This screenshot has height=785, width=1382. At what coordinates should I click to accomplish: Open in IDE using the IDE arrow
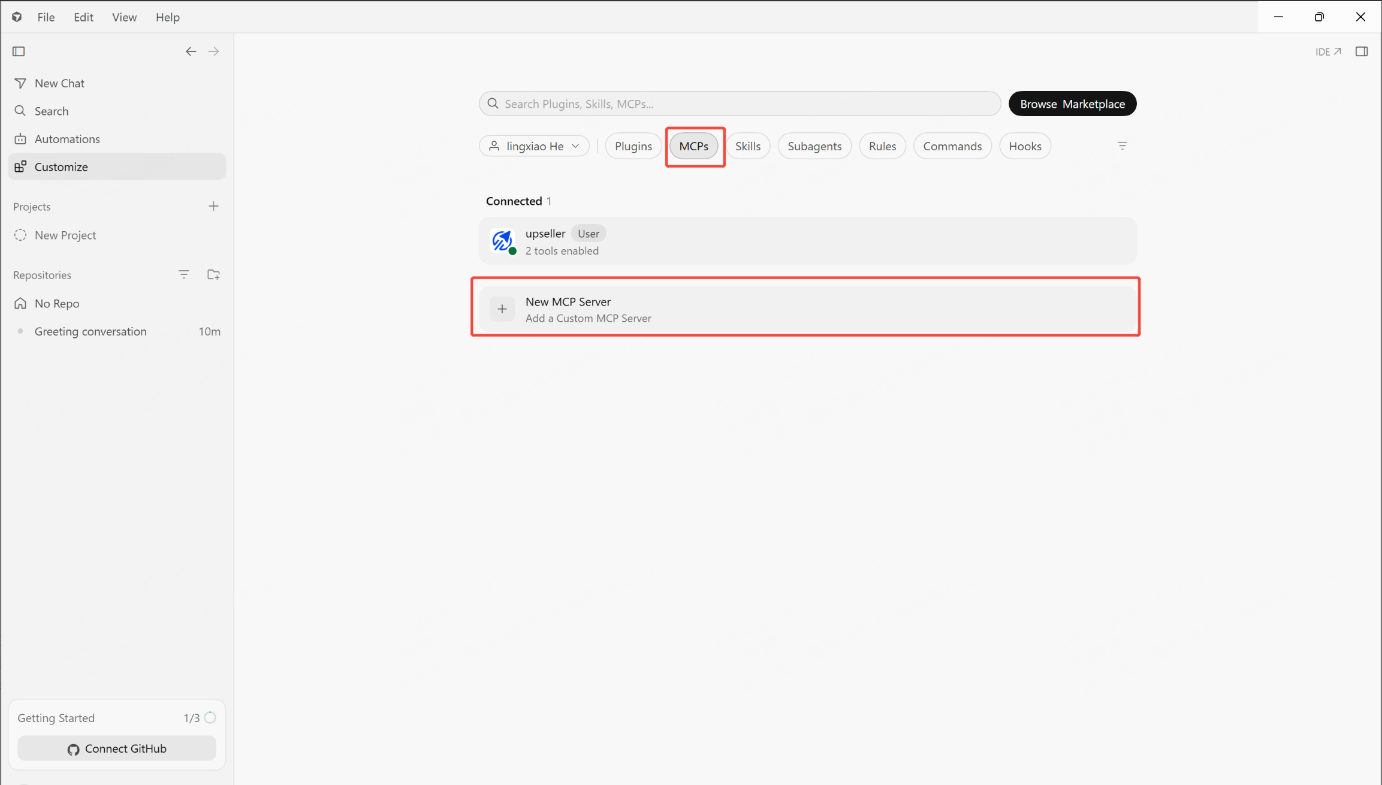click(x=1328, y=52)
